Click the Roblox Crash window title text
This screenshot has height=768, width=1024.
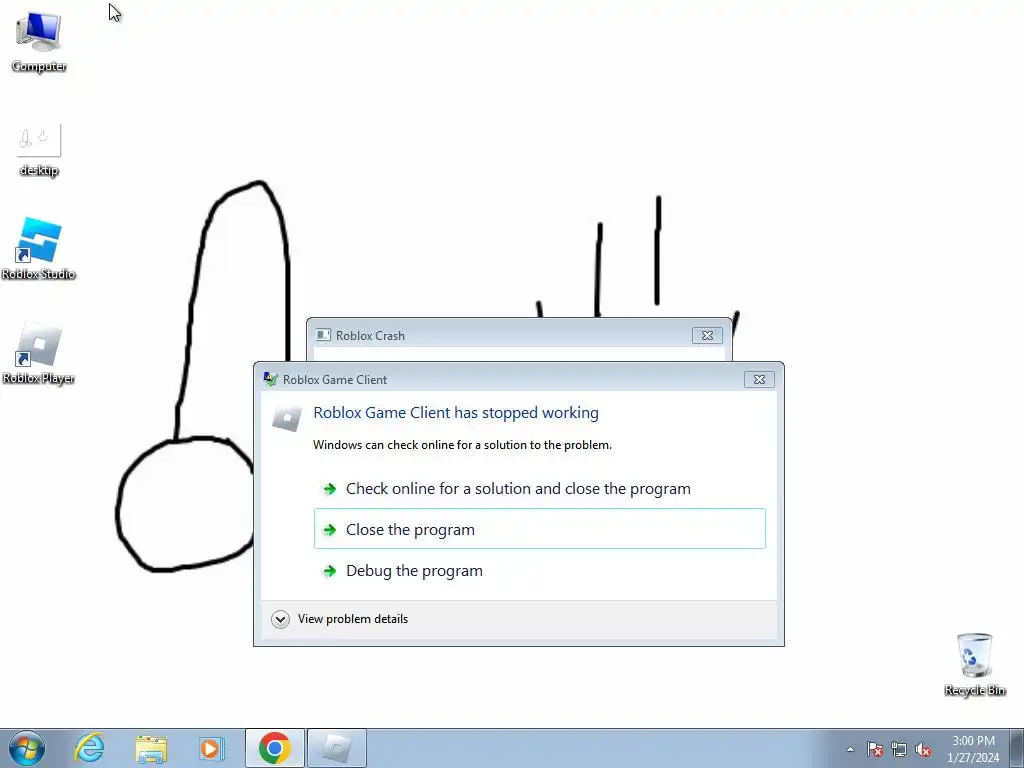click(370, 335)
